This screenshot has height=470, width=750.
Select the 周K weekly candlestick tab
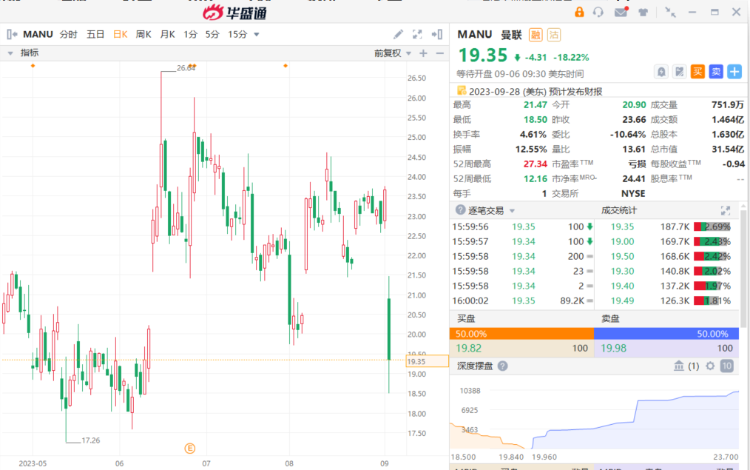pos(143,34)
